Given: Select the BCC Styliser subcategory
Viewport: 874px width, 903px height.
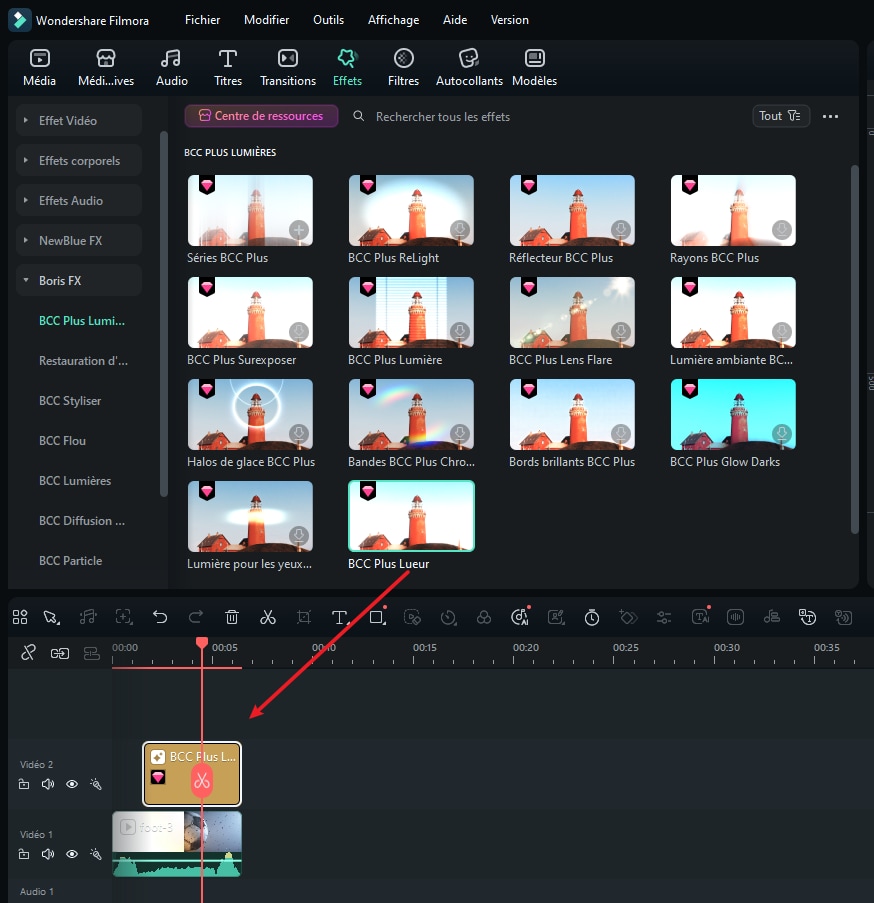Looking at the screenshot, I should [70, 401].
